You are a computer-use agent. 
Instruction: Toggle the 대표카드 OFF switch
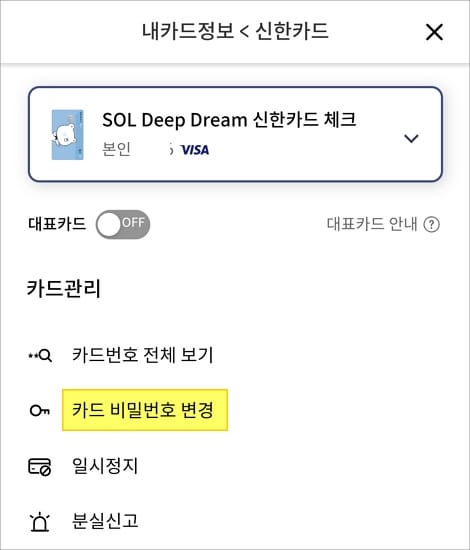123,224
